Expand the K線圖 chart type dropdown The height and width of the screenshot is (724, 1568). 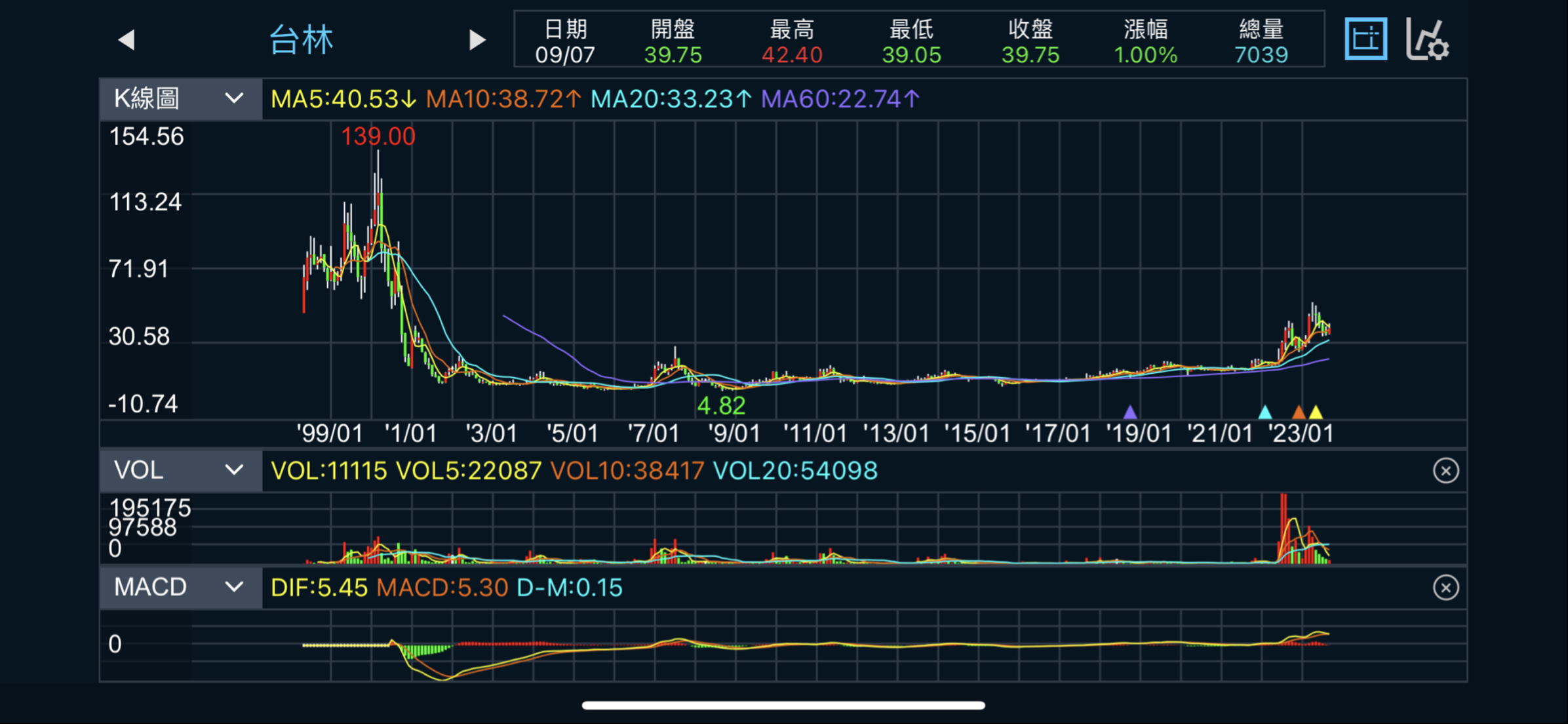[x=180, y=99]
